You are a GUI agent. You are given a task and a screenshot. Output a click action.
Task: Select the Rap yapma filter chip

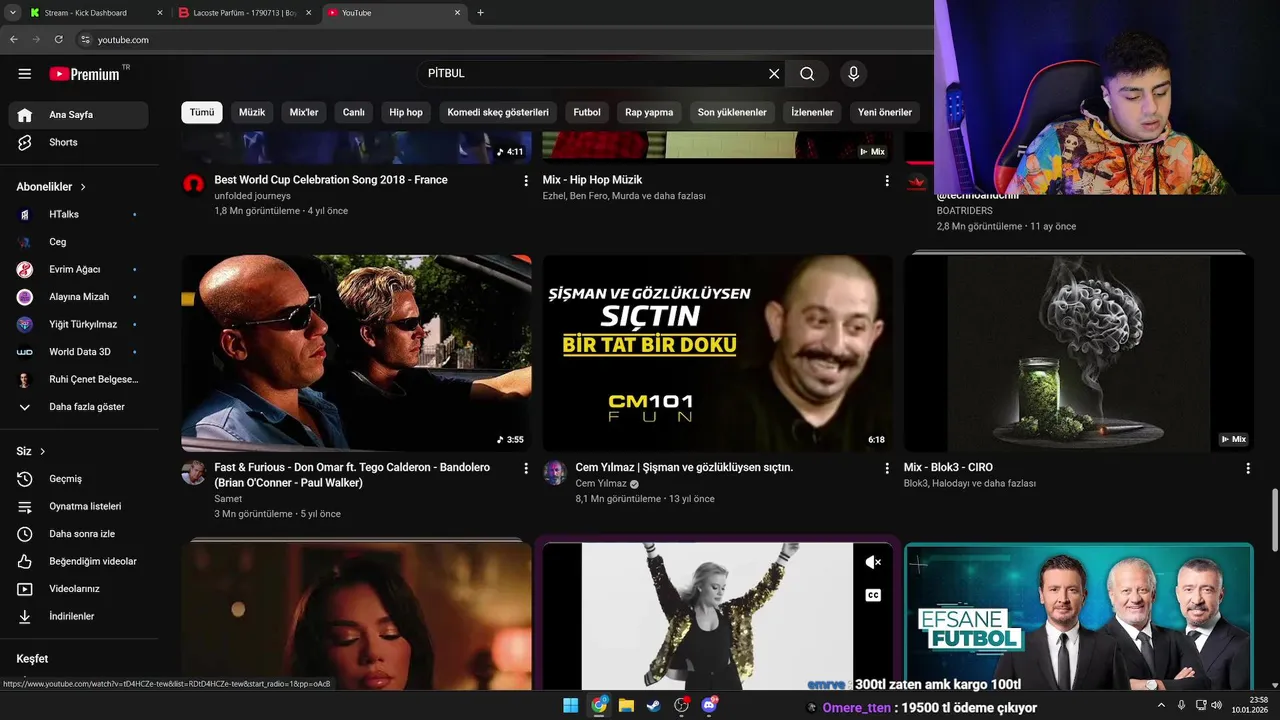649,112
